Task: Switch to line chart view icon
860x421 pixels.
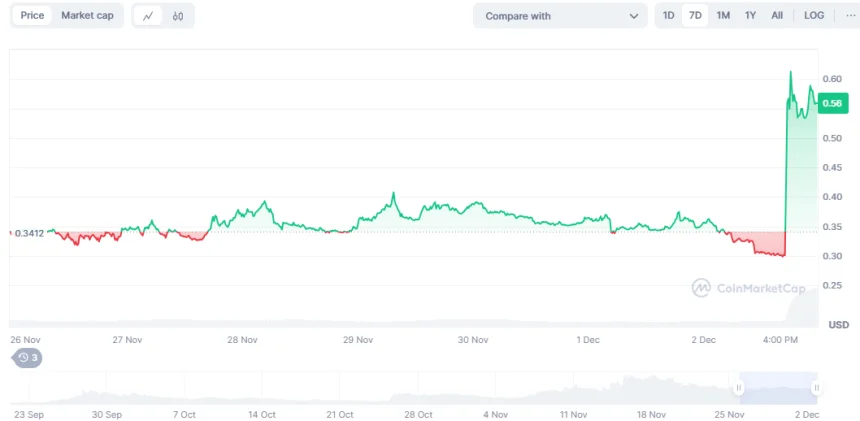Action: tap(148, 16)
